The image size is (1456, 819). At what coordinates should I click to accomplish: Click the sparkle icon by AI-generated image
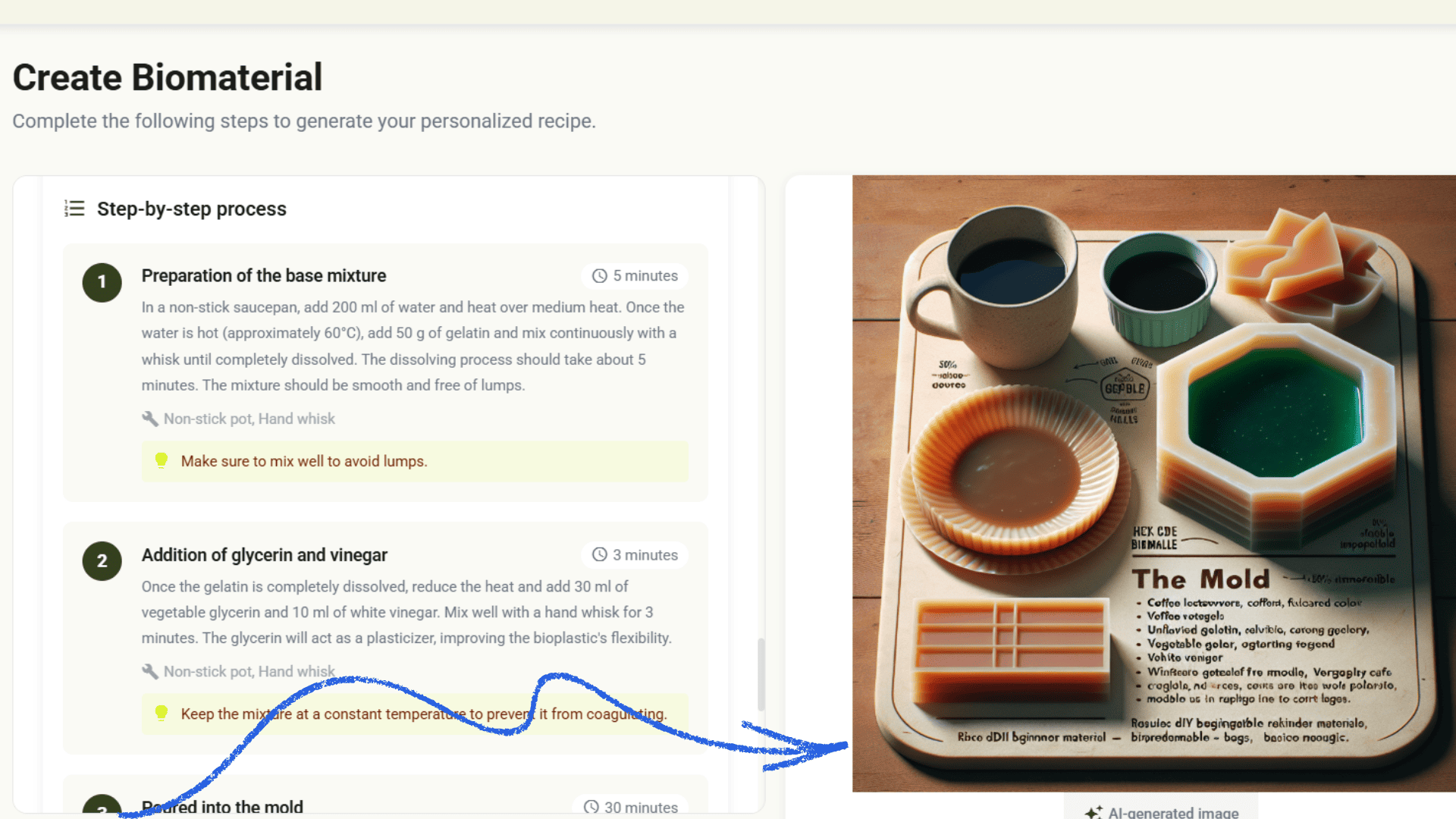click(x=1094, y=812)
